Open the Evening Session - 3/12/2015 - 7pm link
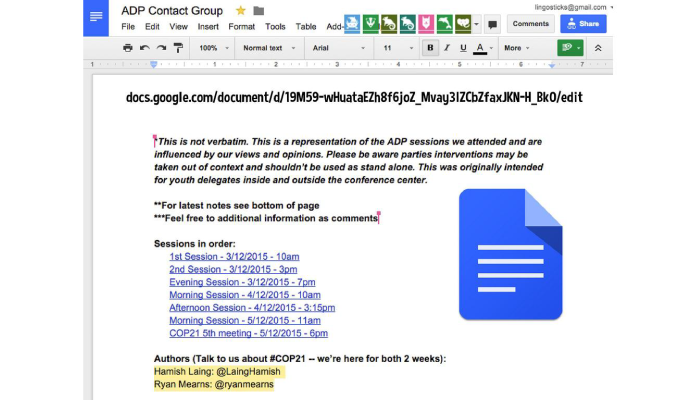The width and height of the screenshot is (700, 400). click(x=242, y=282)
